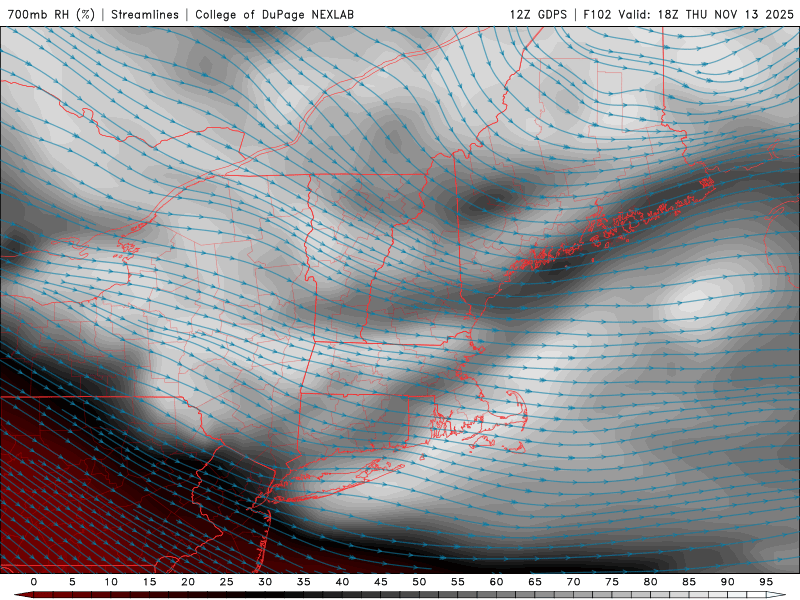Click the '90' value on the color scale
The width and height of the screenshot is (800, 600).
click(x=727, y=582)
